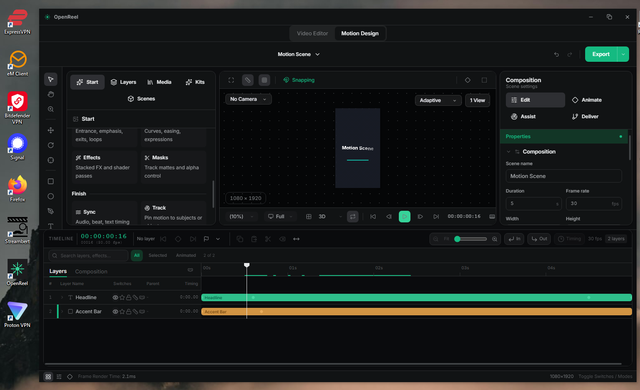Select the hand pan tool
The width and height of the screenshot is (640, 390).
coord(51,94)
